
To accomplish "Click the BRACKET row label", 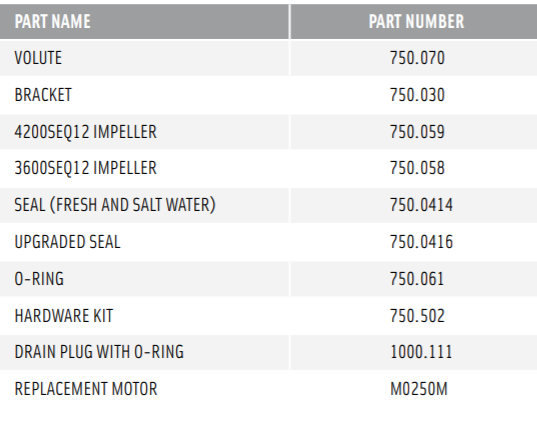I will tap(43, 95).
